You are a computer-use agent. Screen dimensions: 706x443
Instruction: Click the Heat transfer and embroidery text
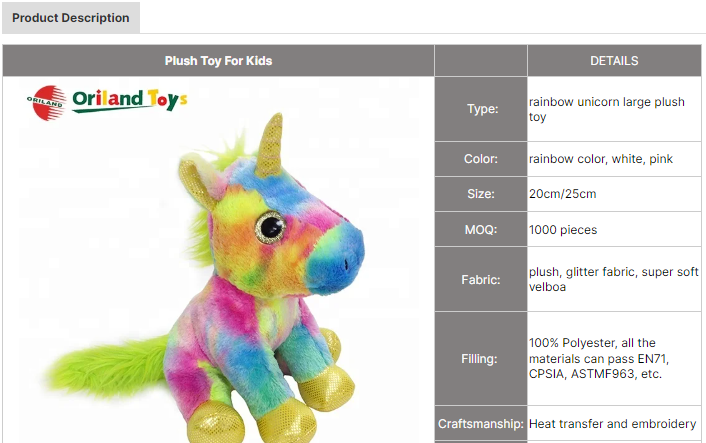612,424
